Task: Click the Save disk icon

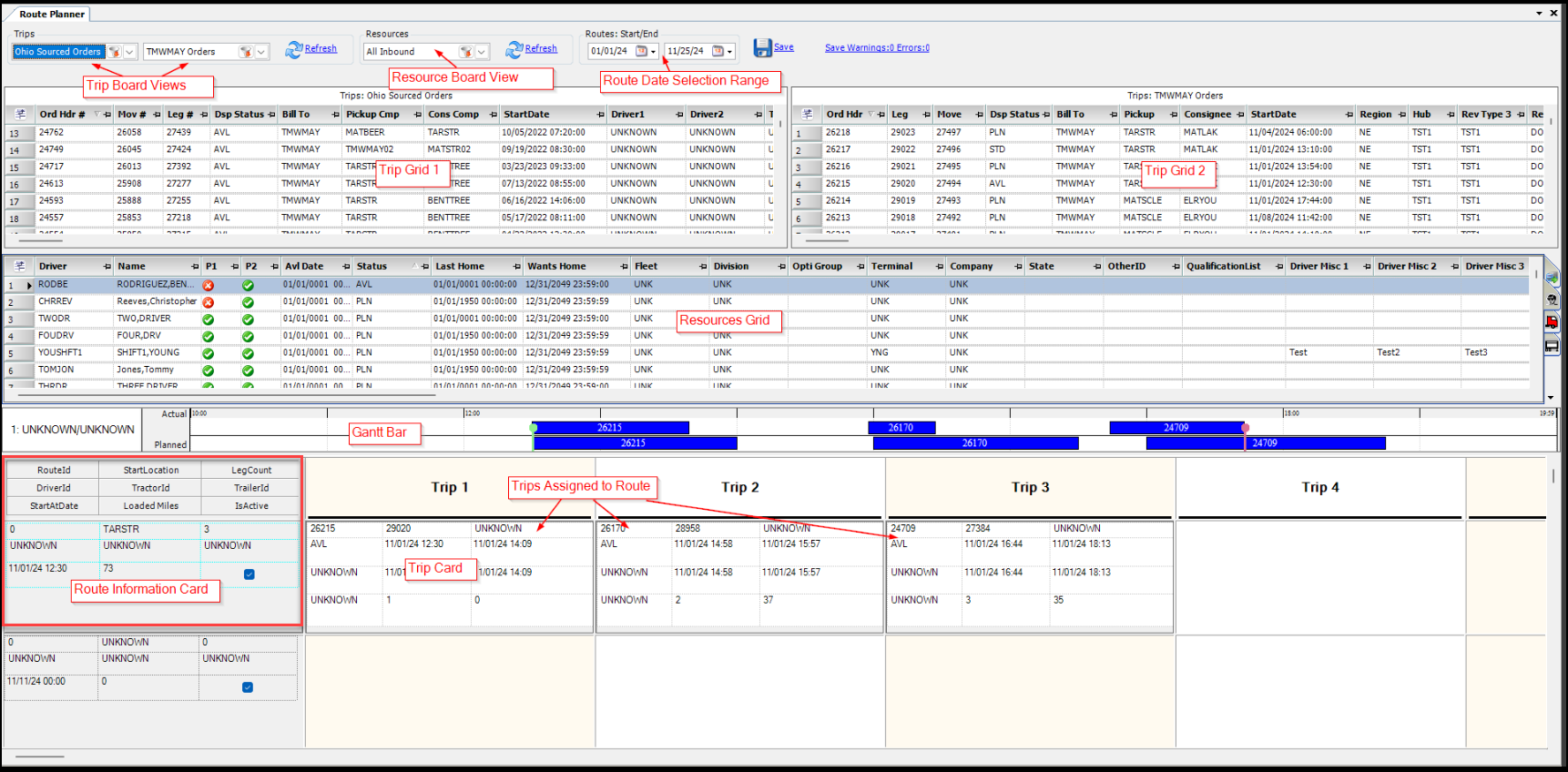Action: point(762,48)
